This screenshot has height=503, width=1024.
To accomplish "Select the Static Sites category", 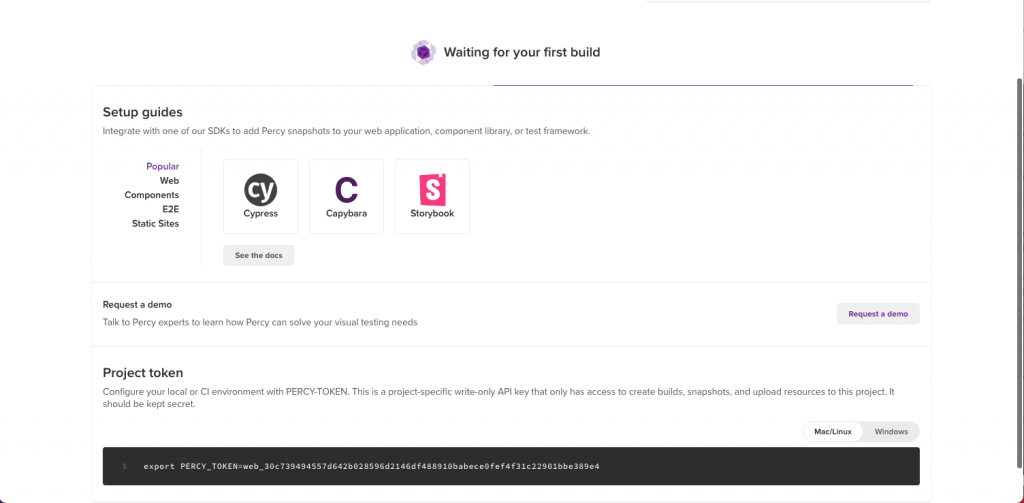I will tap(155, 223).
